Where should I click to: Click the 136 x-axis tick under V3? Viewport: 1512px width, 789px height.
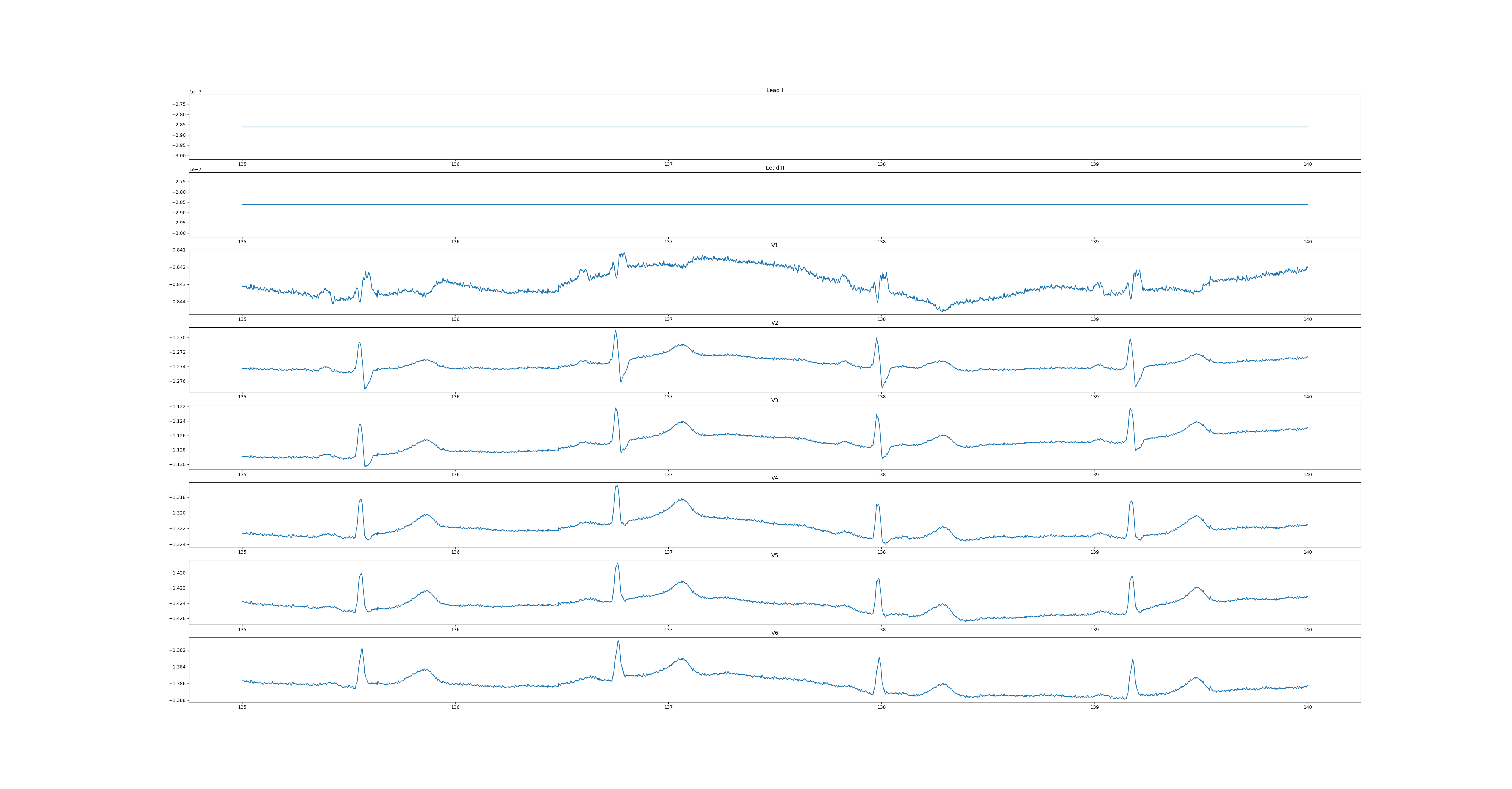[x=455, y=474]
